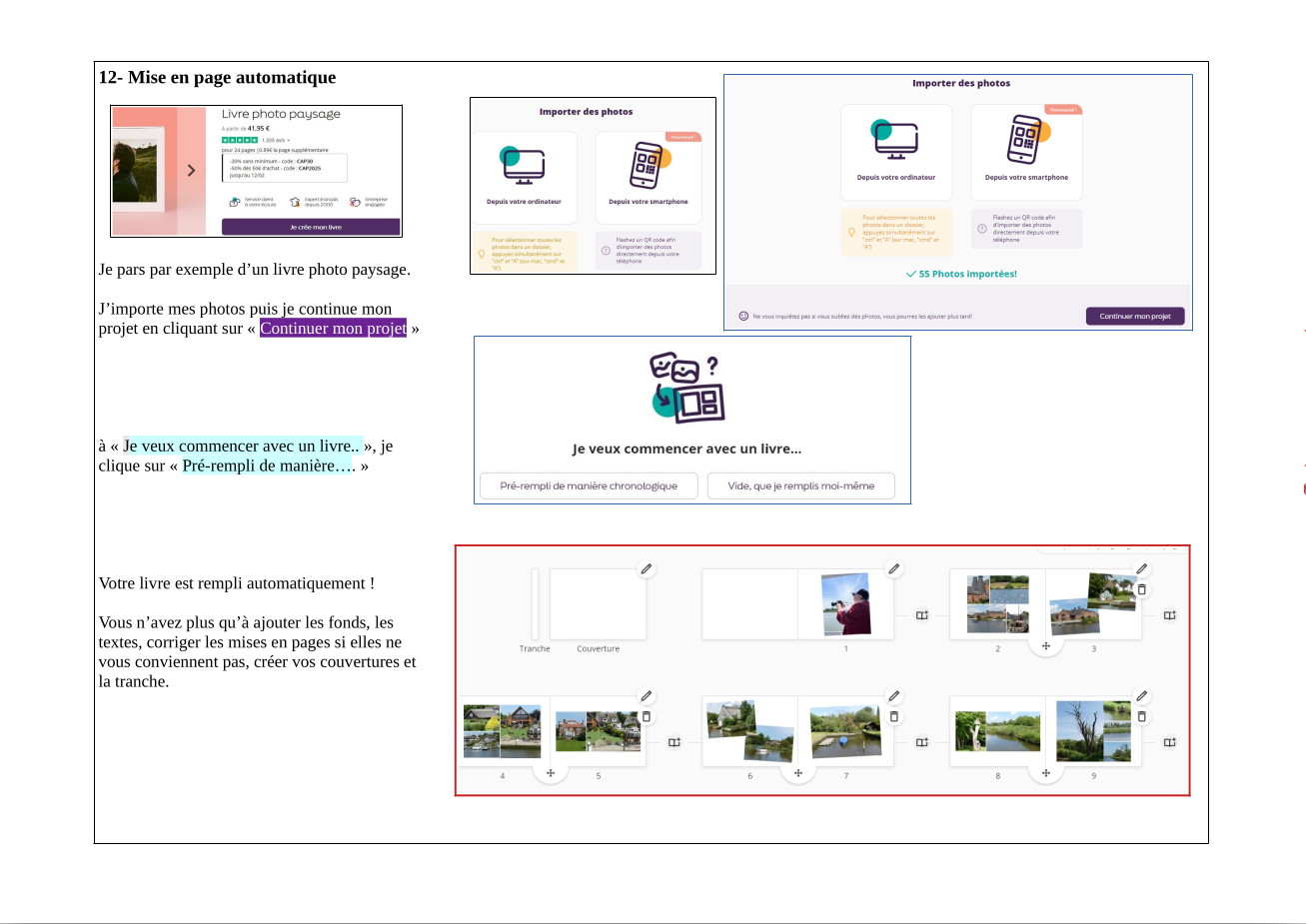1306x924 pixels.
Task: Open the page 1 photo thumbnail
Action: click(845, 604)
